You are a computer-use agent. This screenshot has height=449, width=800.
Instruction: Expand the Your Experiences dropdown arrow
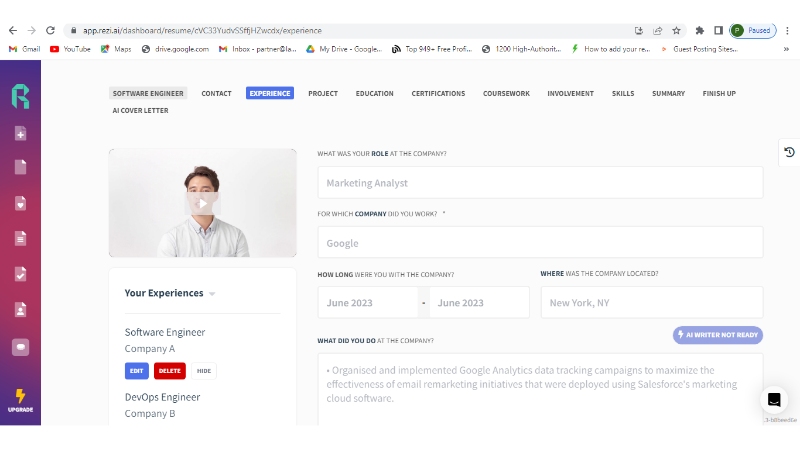tap(212, 294)
